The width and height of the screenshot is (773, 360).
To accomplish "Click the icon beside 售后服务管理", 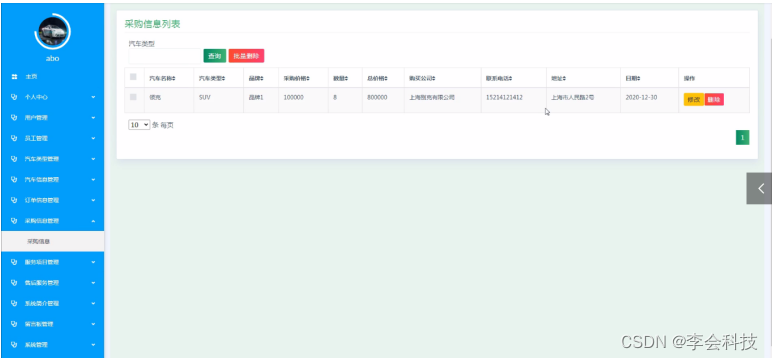I will pyautogui.click(x=14, y=283).
